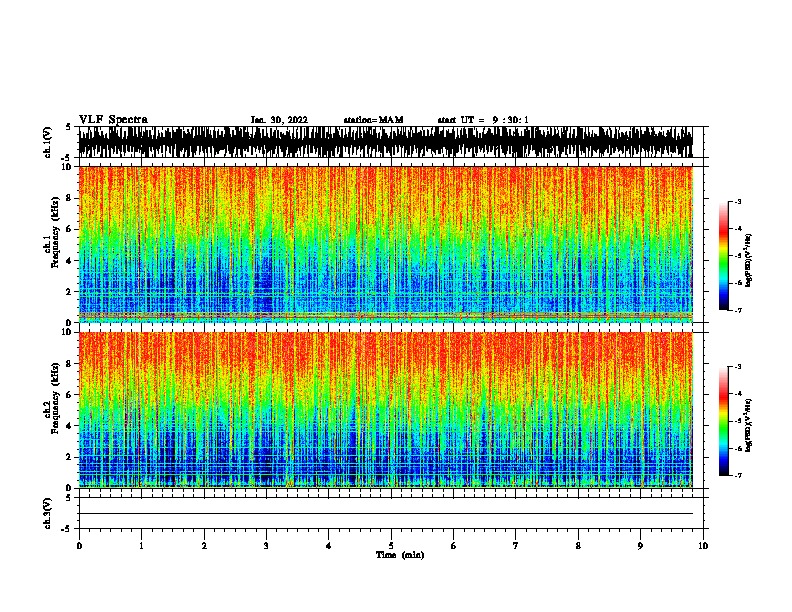The image size is (792, 612).
Task: Click the '-3' label on ch.2 color bar
Action: (737, 367)
